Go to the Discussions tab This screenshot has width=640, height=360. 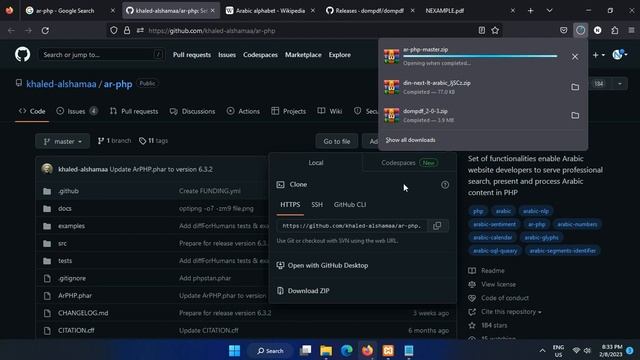point(192,111)
